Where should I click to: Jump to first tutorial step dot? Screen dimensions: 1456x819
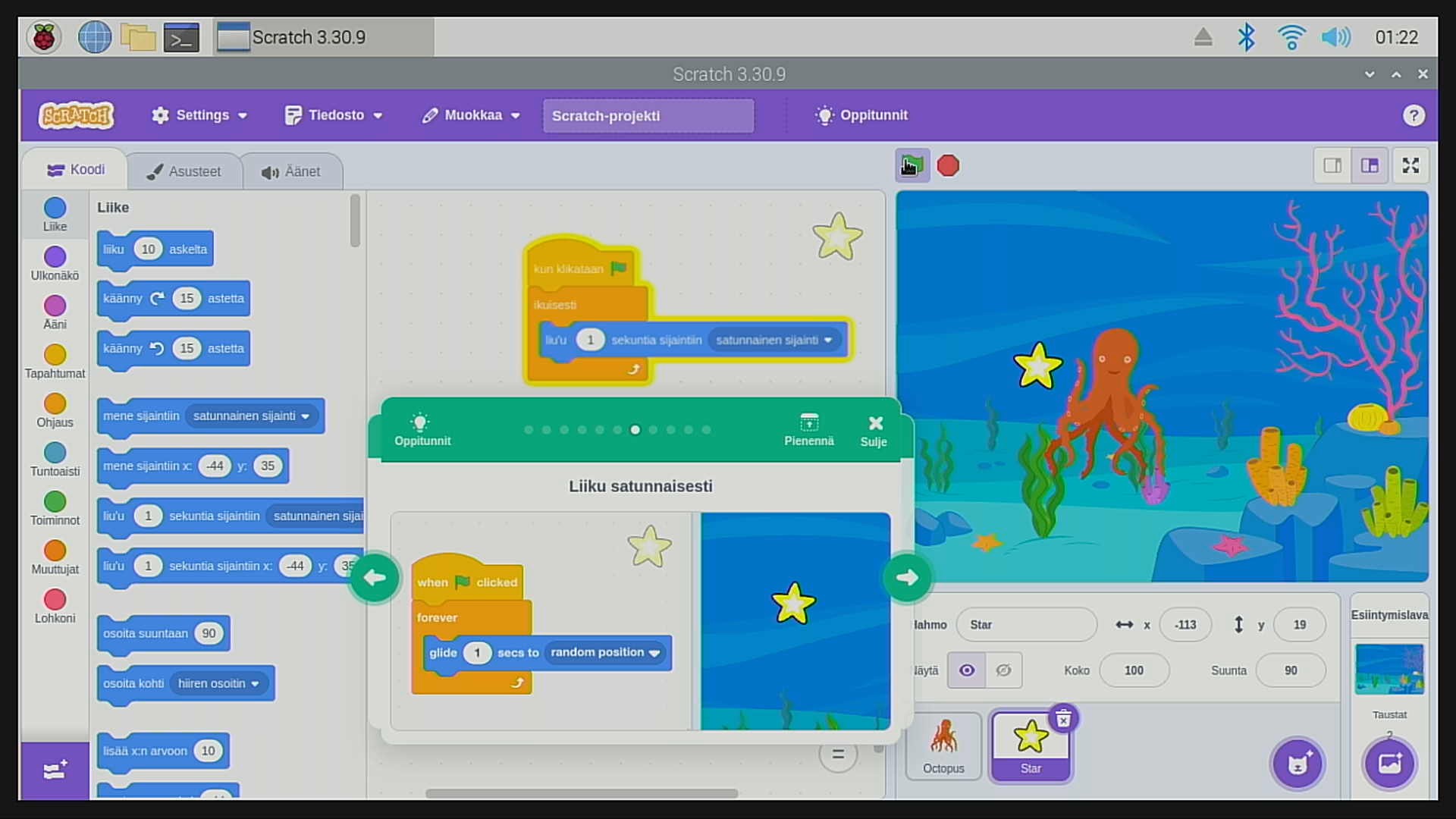(x=529, y=430)
